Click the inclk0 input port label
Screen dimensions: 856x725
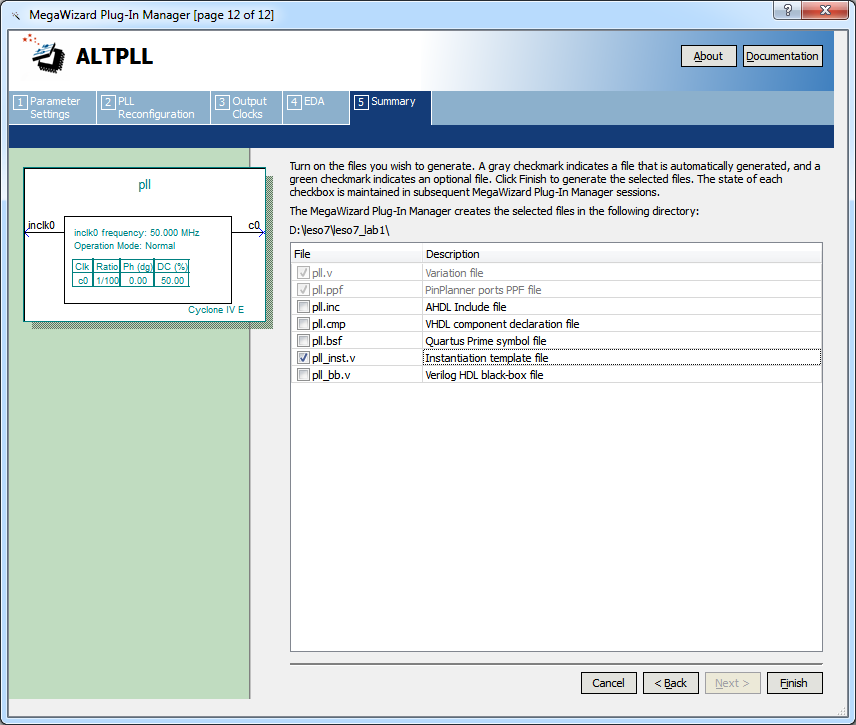click(41, 225)
